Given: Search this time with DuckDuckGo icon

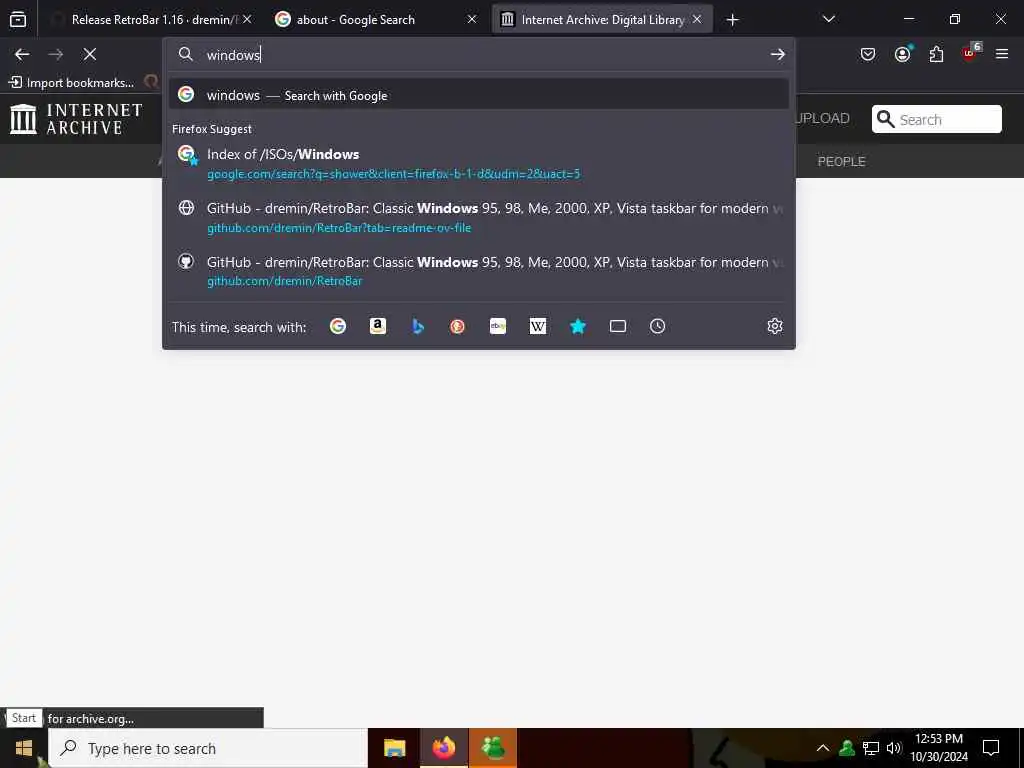Looking at the screenshot, I should (x=457, y=326).
